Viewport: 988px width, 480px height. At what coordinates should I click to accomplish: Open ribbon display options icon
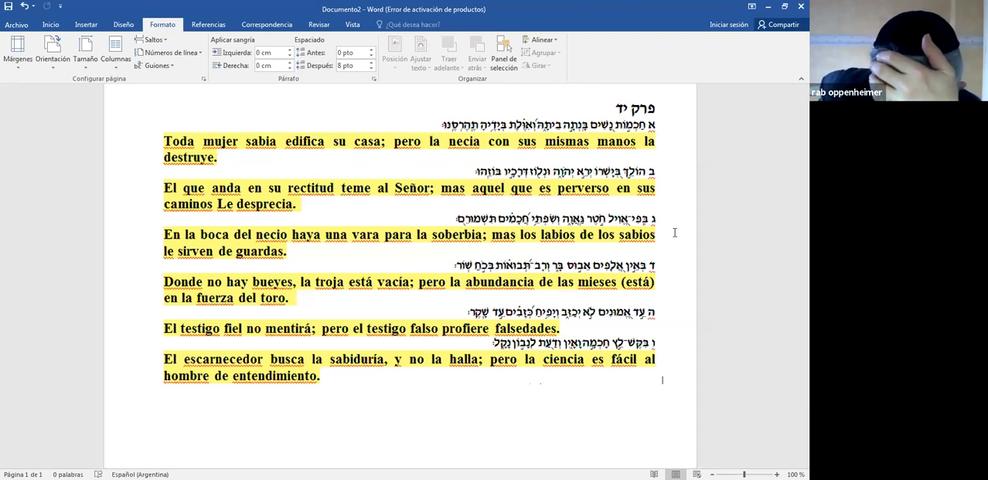(x=752, y=6)
